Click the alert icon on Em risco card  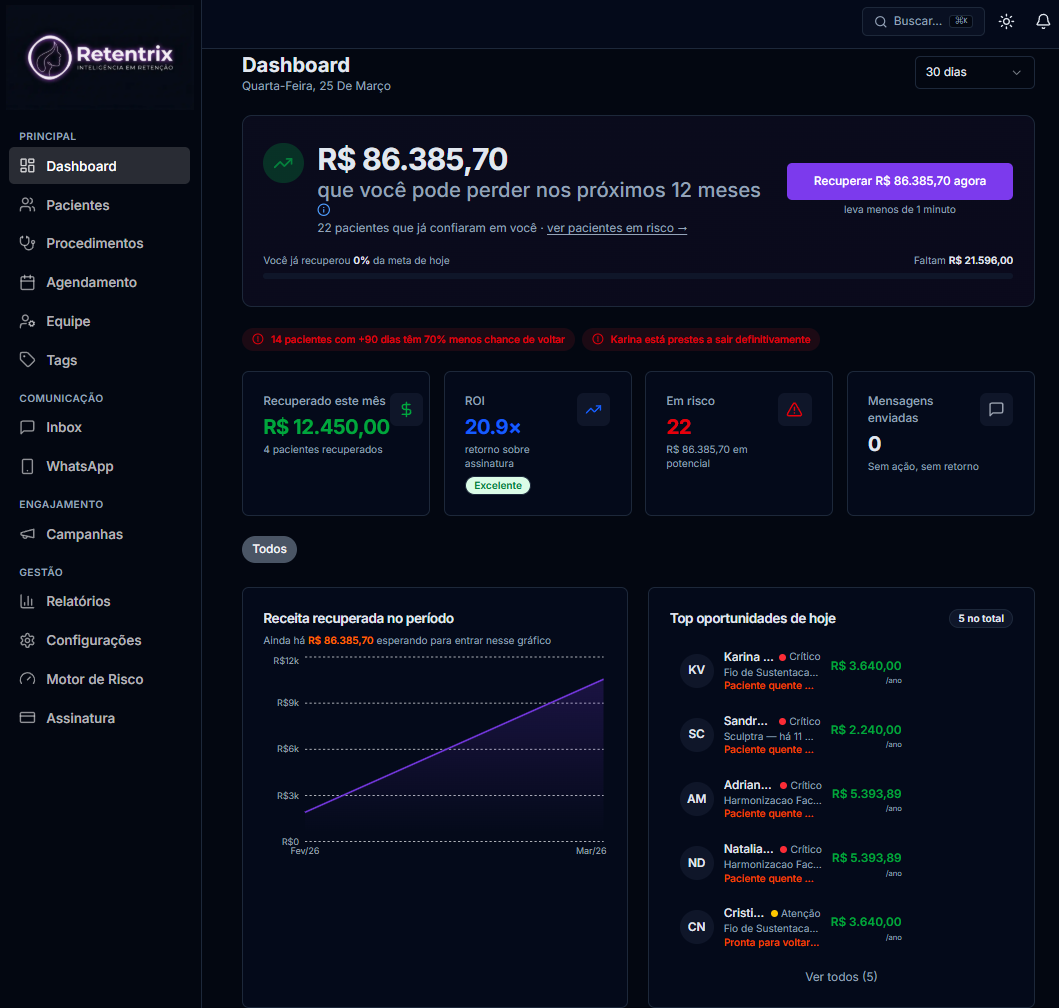point(795,409)
